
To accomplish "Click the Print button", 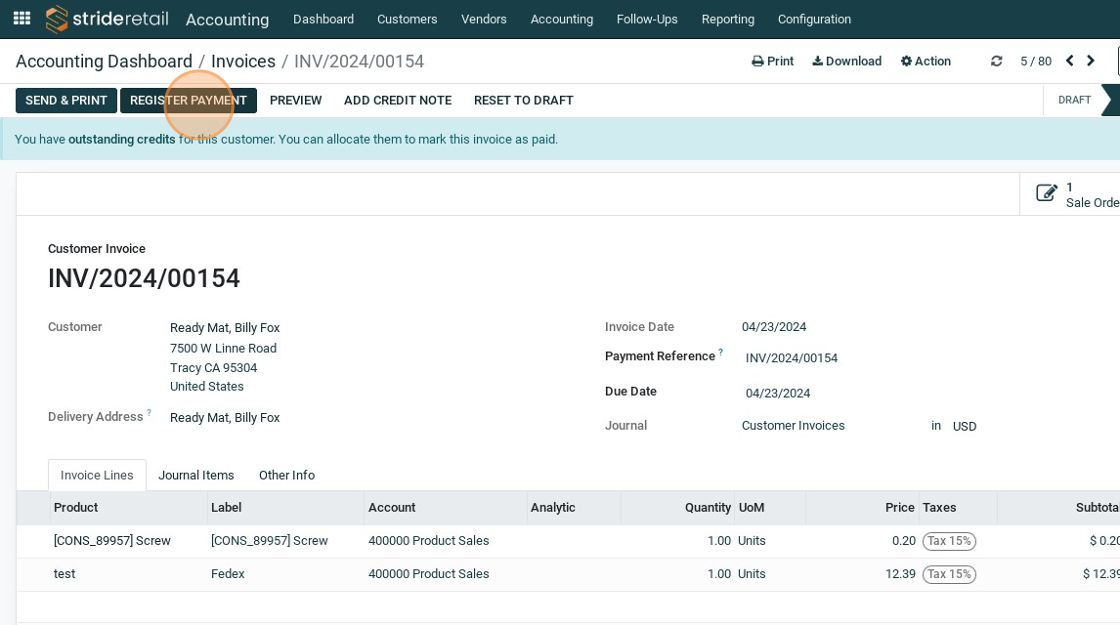I will (x=773, y=61).
